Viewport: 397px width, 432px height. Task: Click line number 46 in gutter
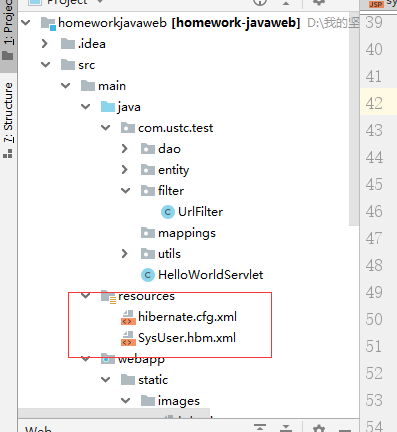[x=374, y=211]
